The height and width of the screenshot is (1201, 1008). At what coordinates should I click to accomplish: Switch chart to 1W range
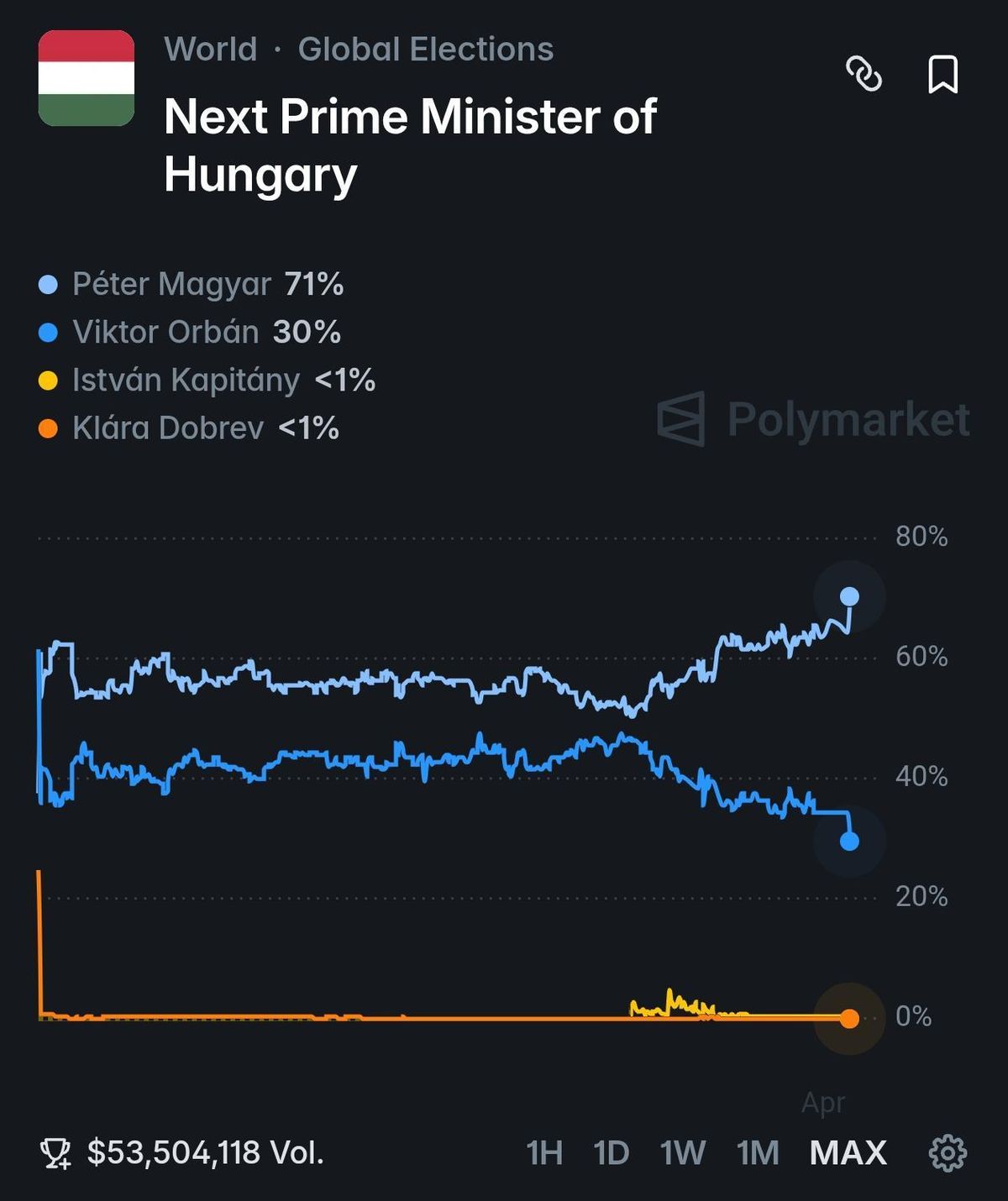pyautogui.click(x=682, y=1153)
